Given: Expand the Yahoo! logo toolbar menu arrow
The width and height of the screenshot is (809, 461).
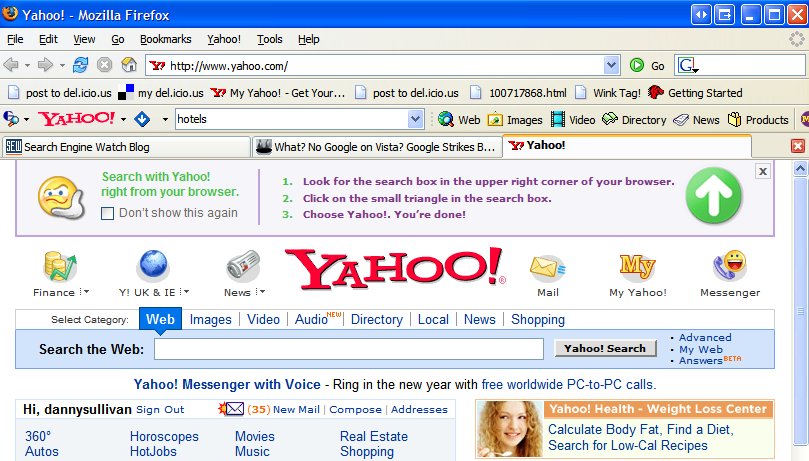Looking at the screenshot, I should (123, 119).
